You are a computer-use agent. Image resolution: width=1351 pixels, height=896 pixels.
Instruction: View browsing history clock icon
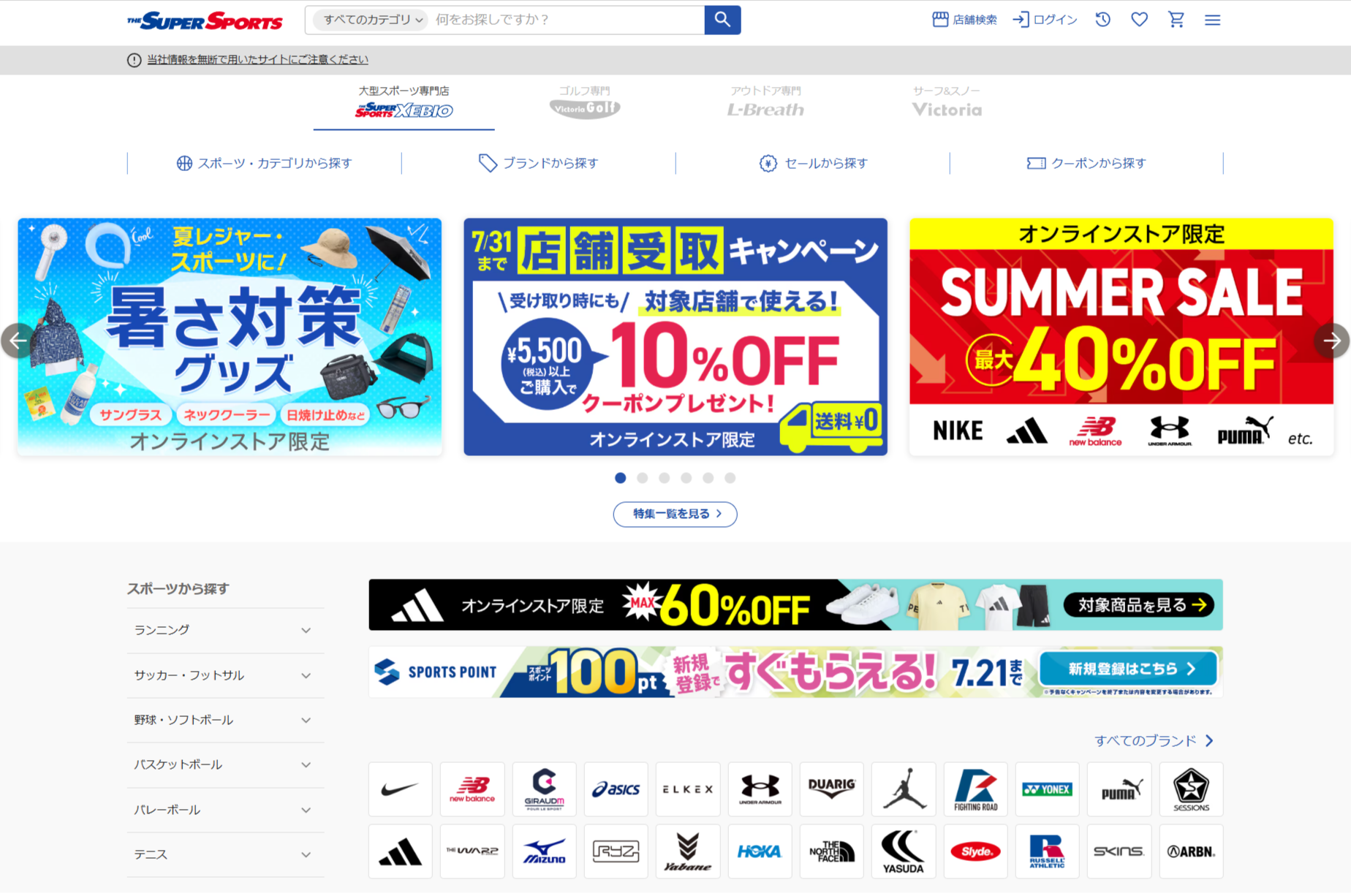[1102, 20]
